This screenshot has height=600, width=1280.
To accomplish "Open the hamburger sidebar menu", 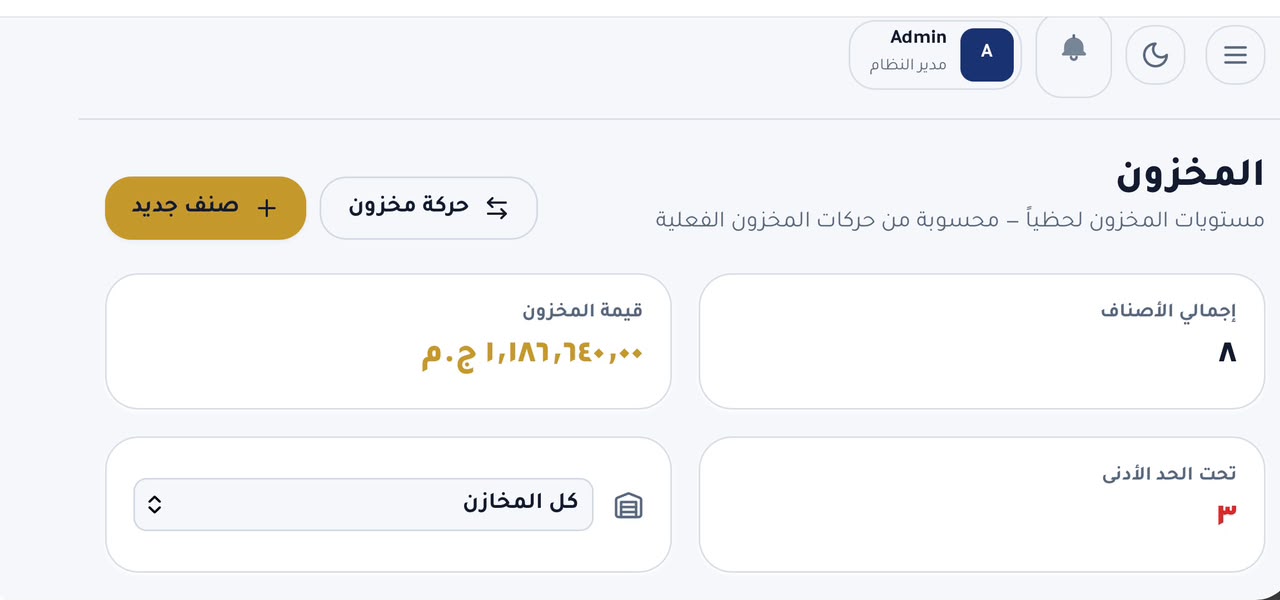I will pos(1235,55).
